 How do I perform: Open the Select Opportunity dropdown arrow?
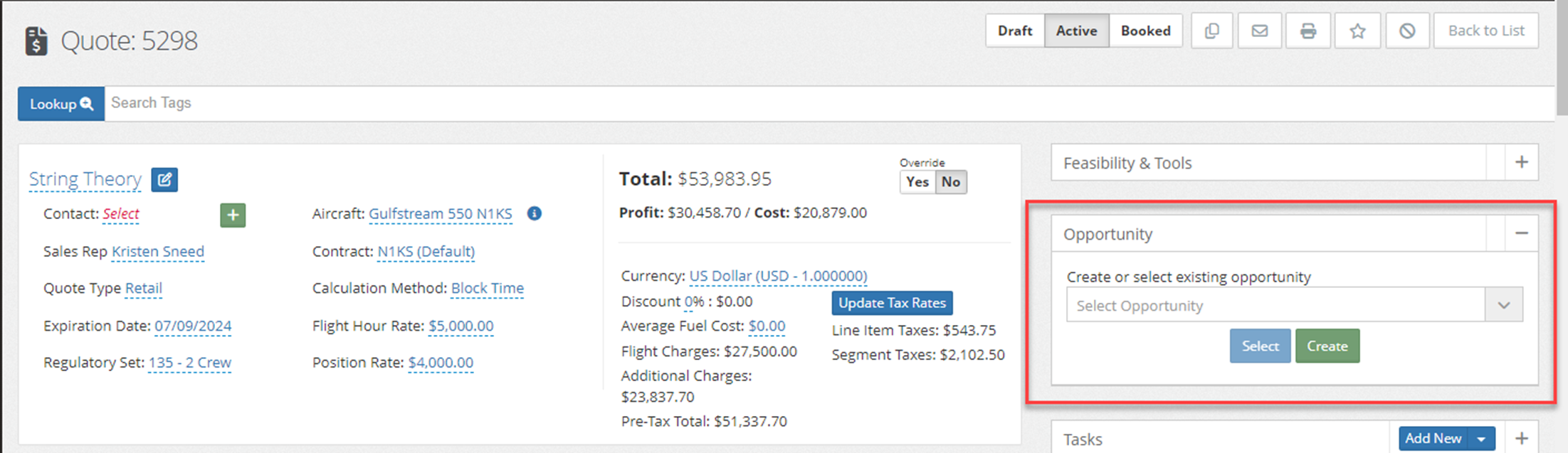(x=1503, y=306)
